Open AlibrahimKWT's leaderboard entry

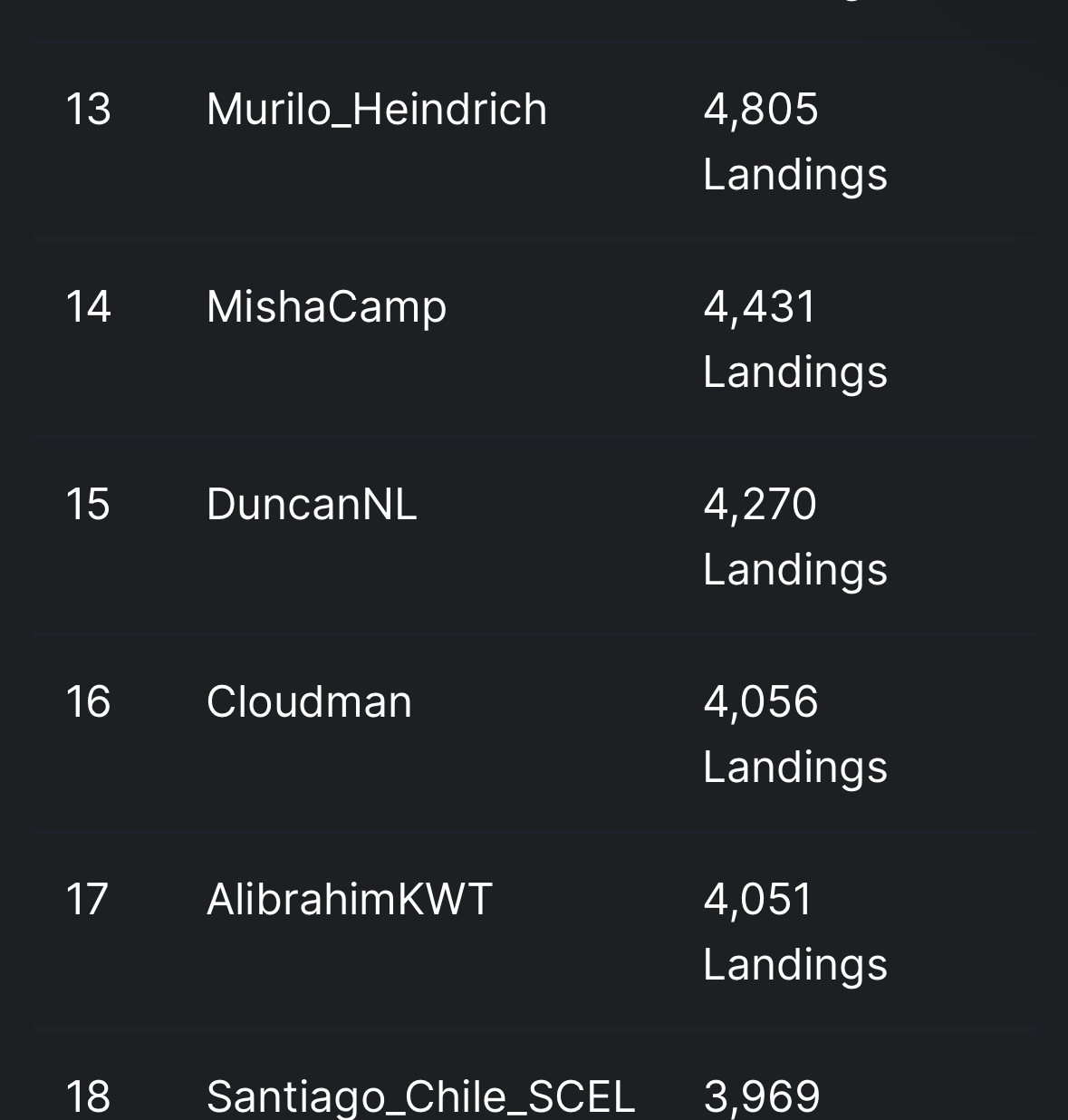(x=350, y=899)
